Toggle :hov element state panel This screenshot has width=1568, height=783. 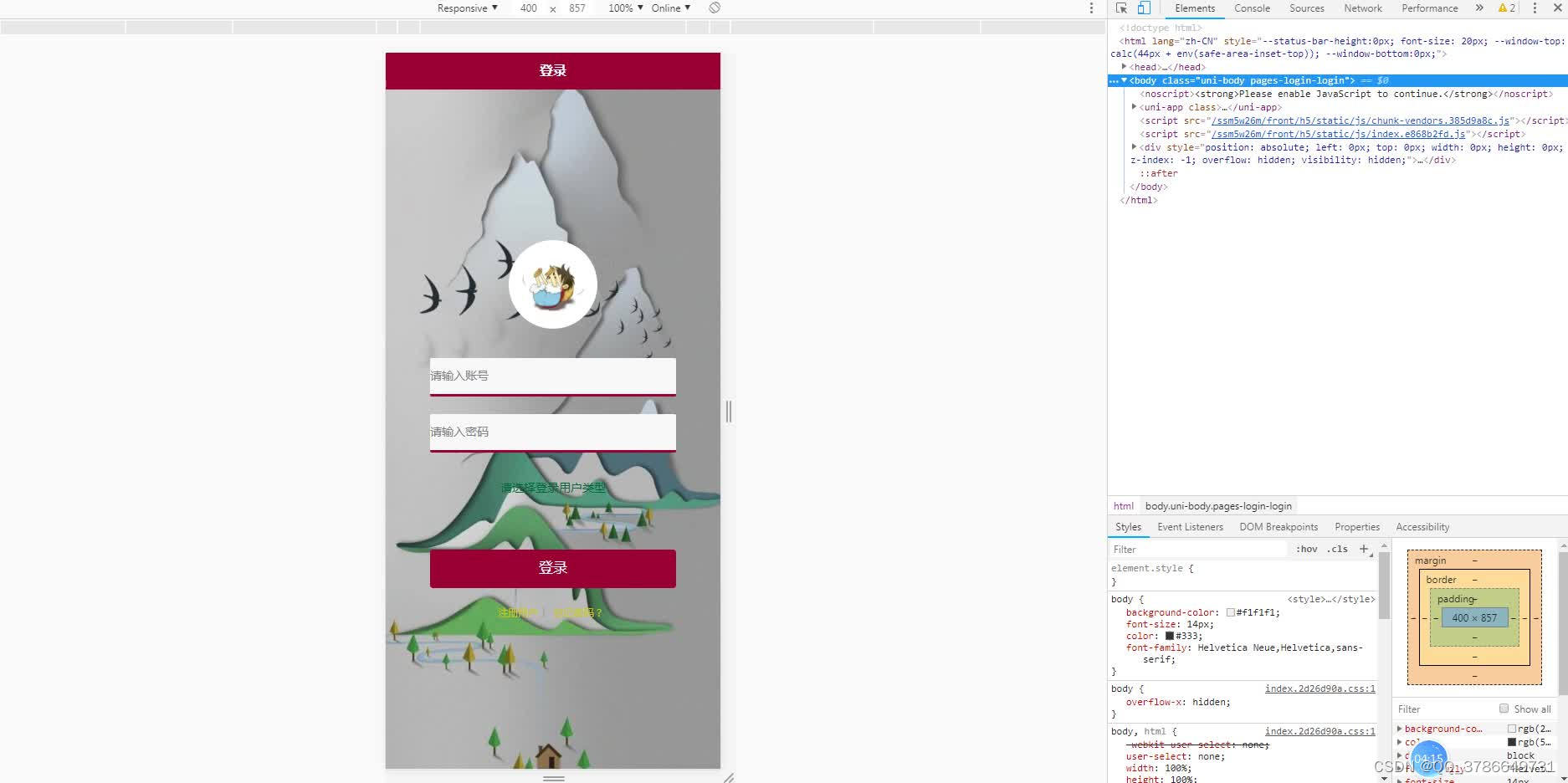click(x=1306, y=549)
